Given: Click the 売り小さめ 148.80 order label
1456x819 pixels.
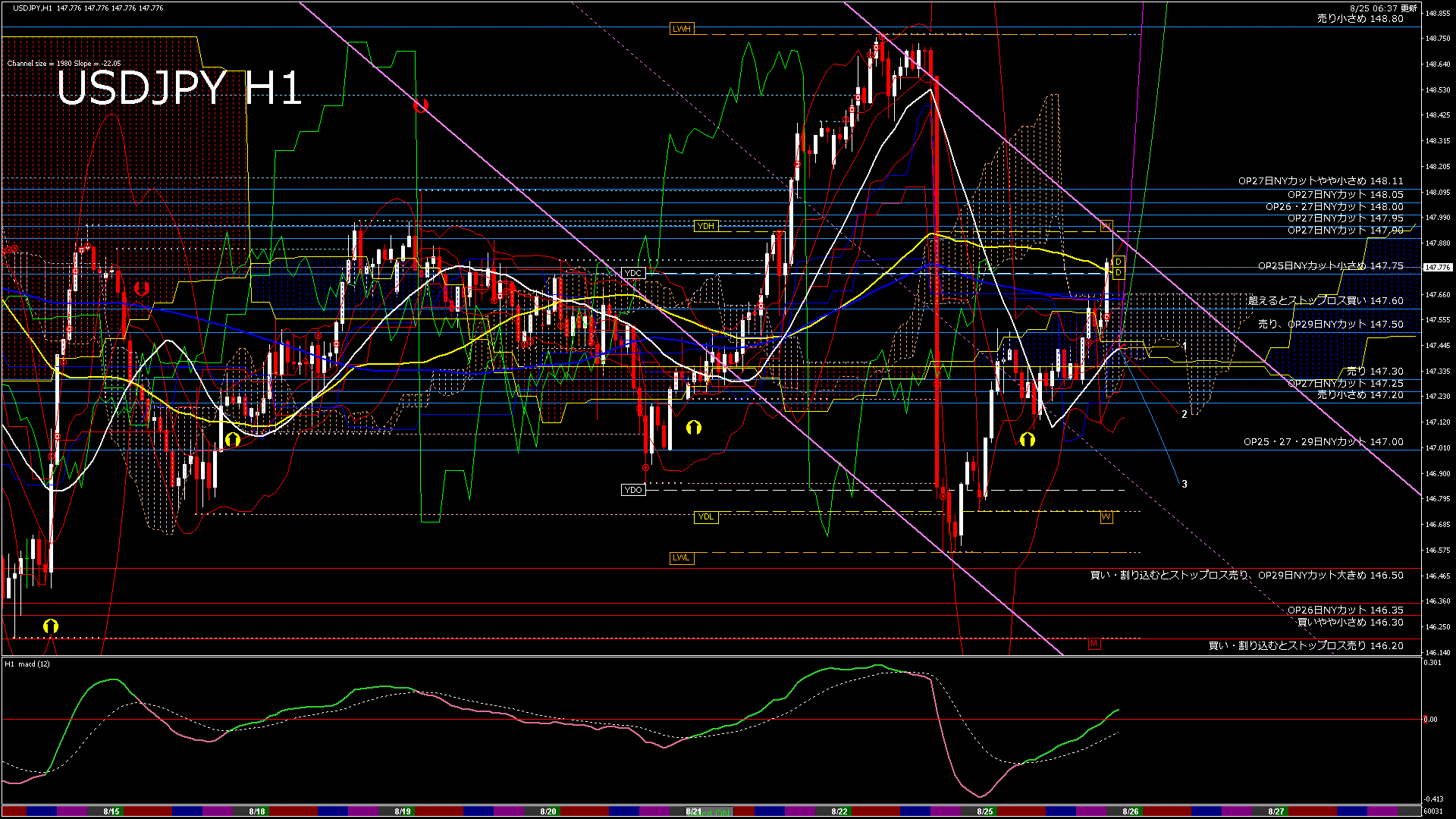Looking at the screenshot, I should 1360,19.
